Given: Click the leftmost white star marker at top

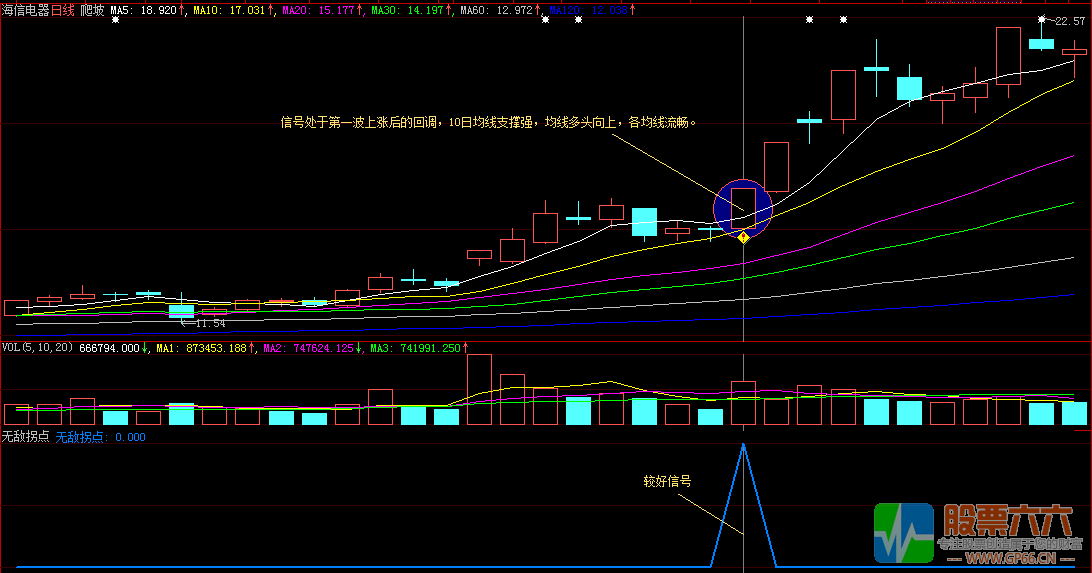Looking at the screenshot, I should tap(115, 20).
